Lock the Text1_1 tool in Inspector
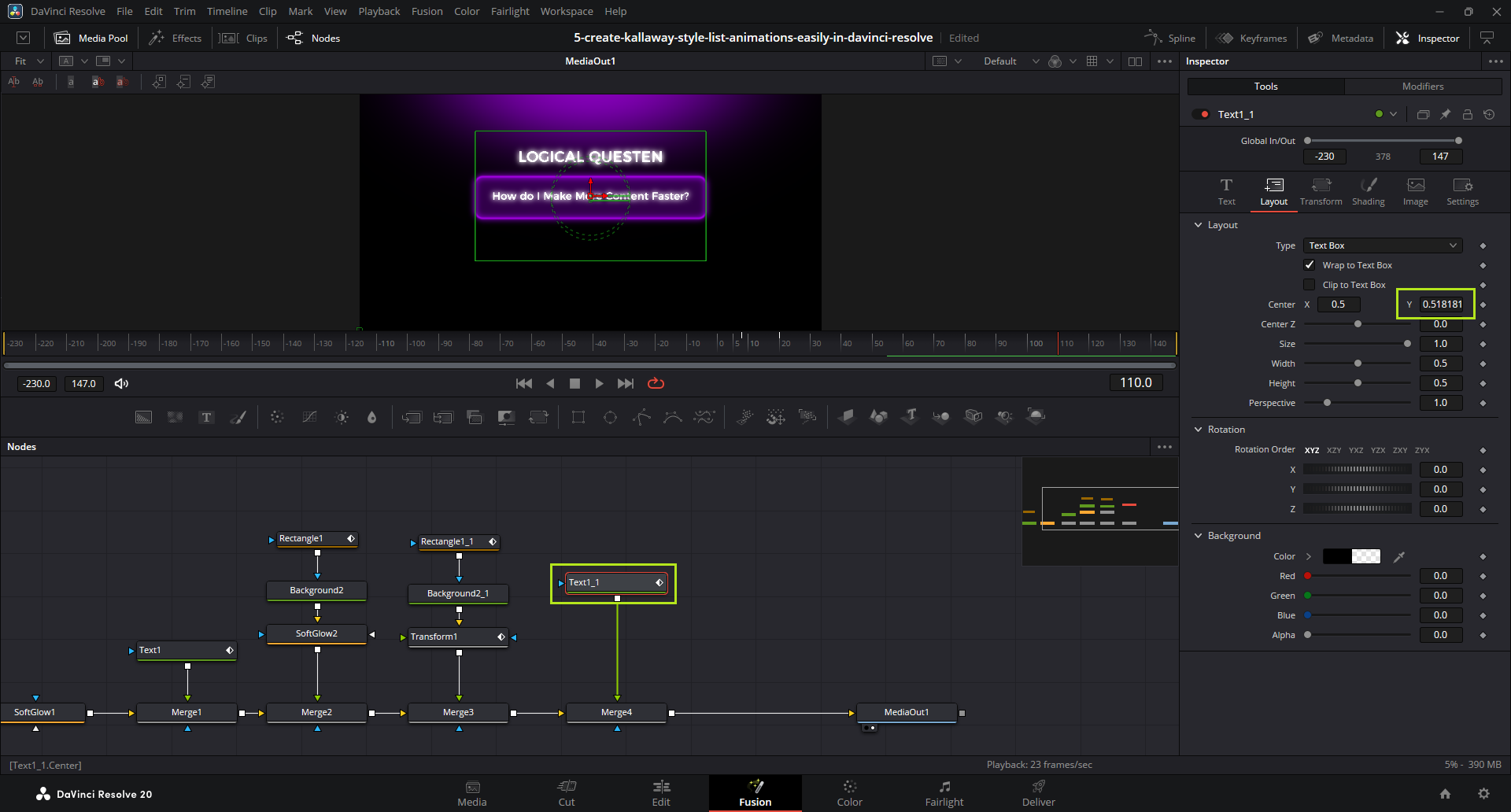Image resolution: width=1511 pixels, height=812 pixels. 1467,115
